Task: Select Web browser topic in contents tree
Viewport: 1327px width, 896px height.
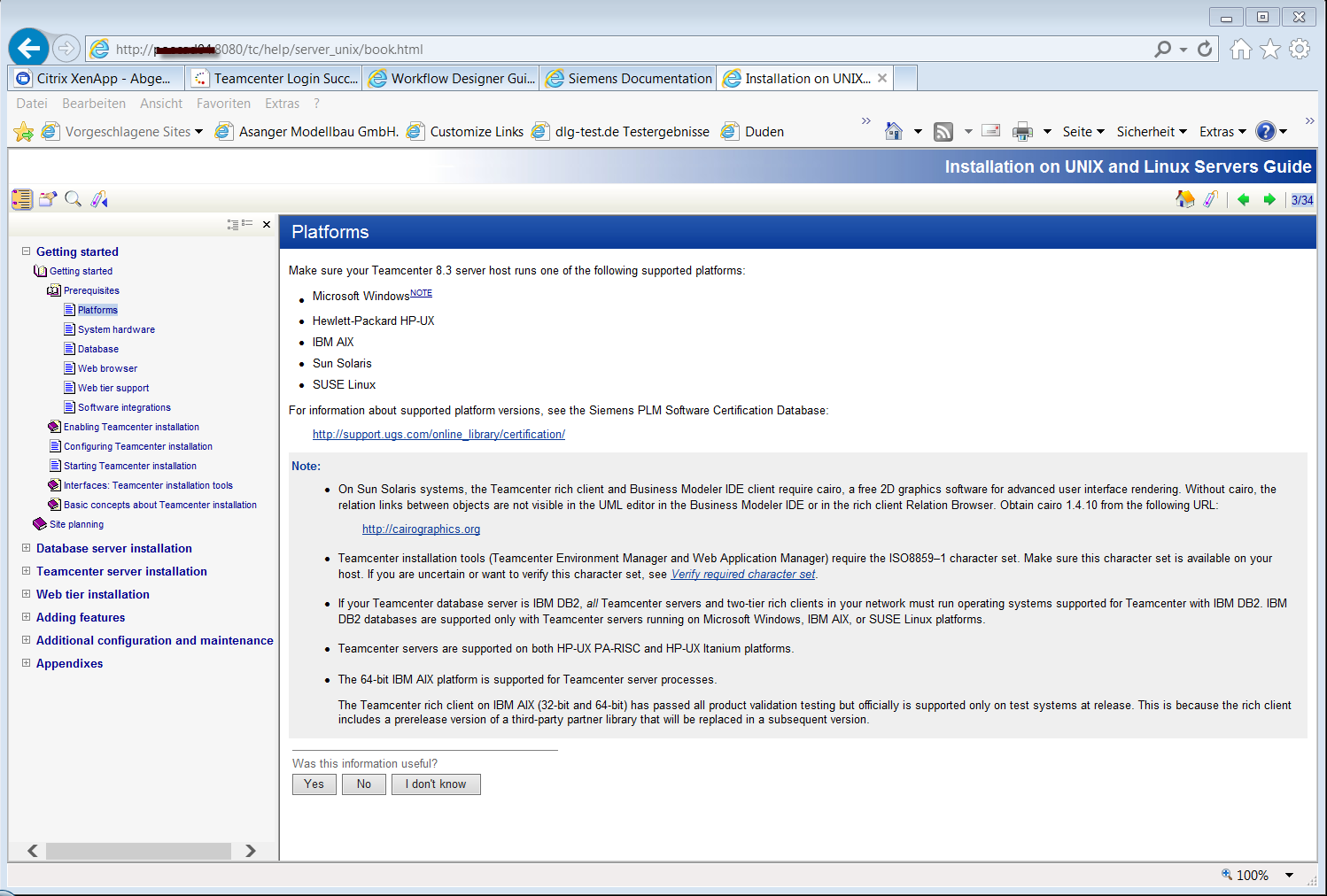Action: tap(107, 368)
